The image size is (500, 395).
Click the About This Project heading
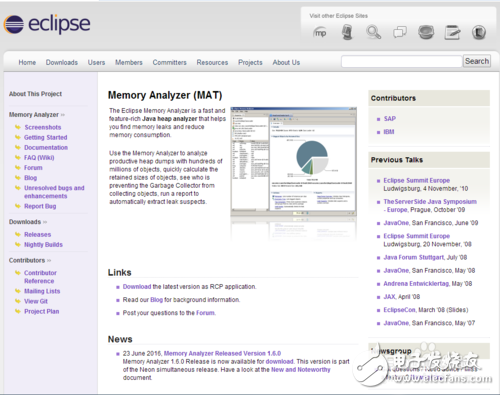pyautogui.click(x=35, y=94)
